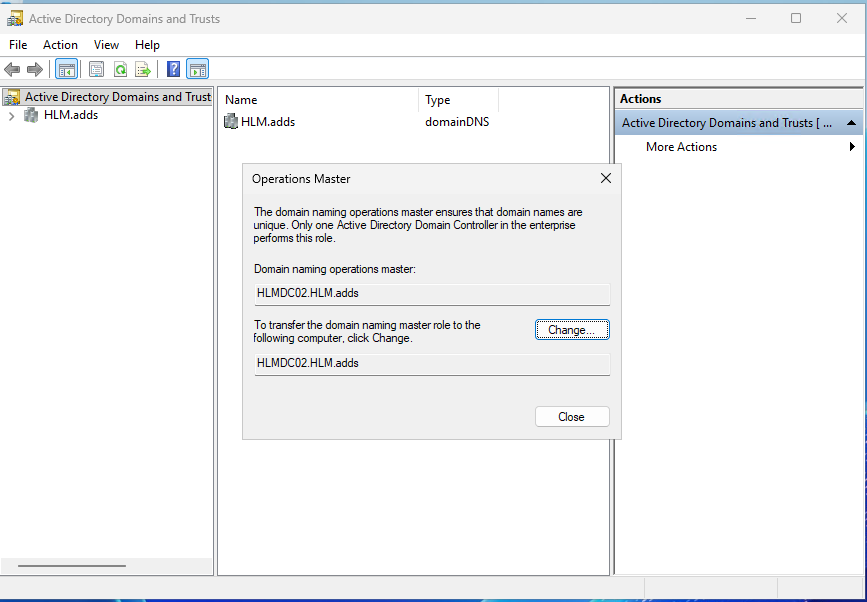867x602 pixels.
Task: Click the Change... button
Action: [x=571, y=330]
